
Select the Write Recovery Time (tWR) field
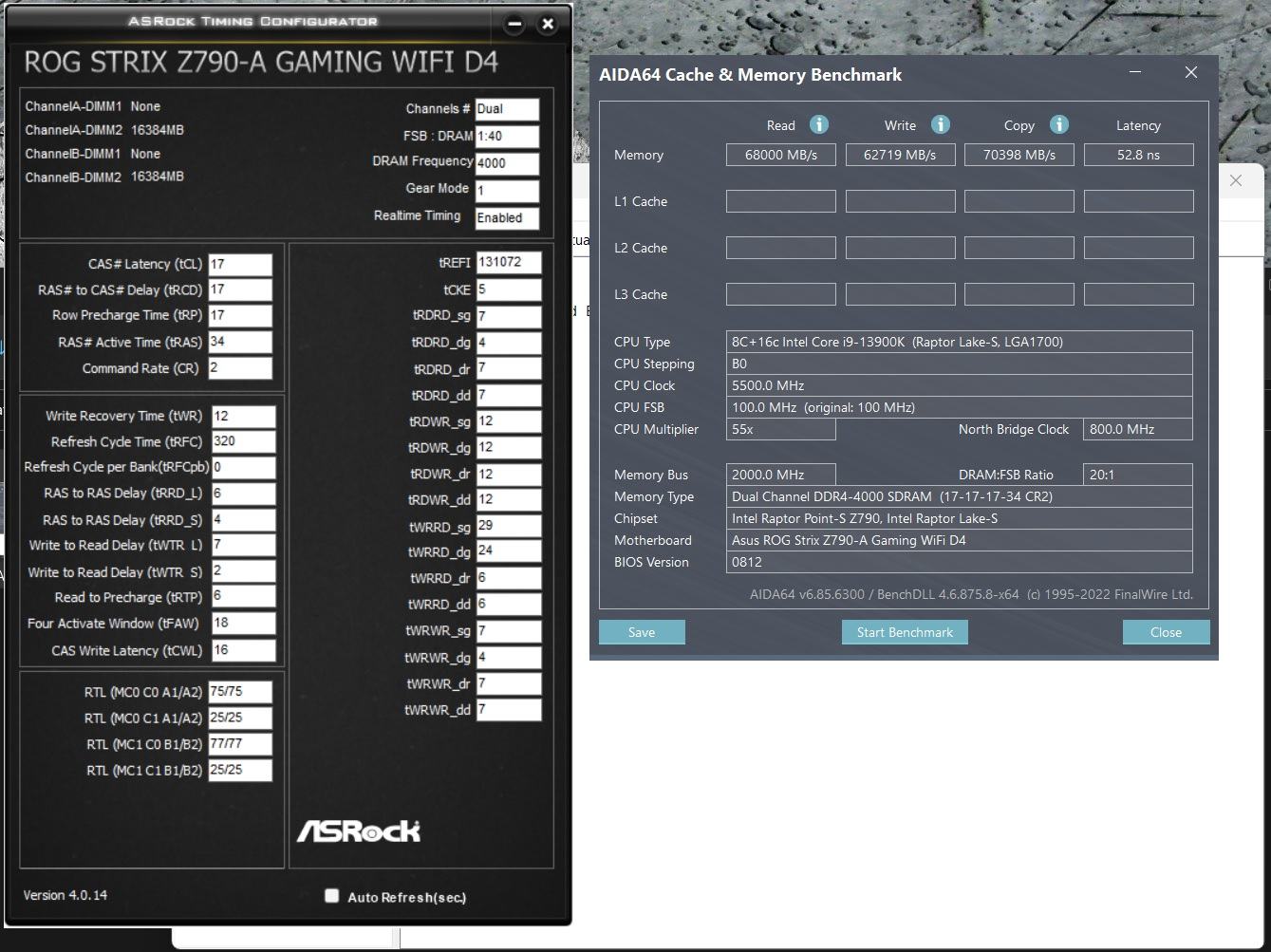pos(243,416)
